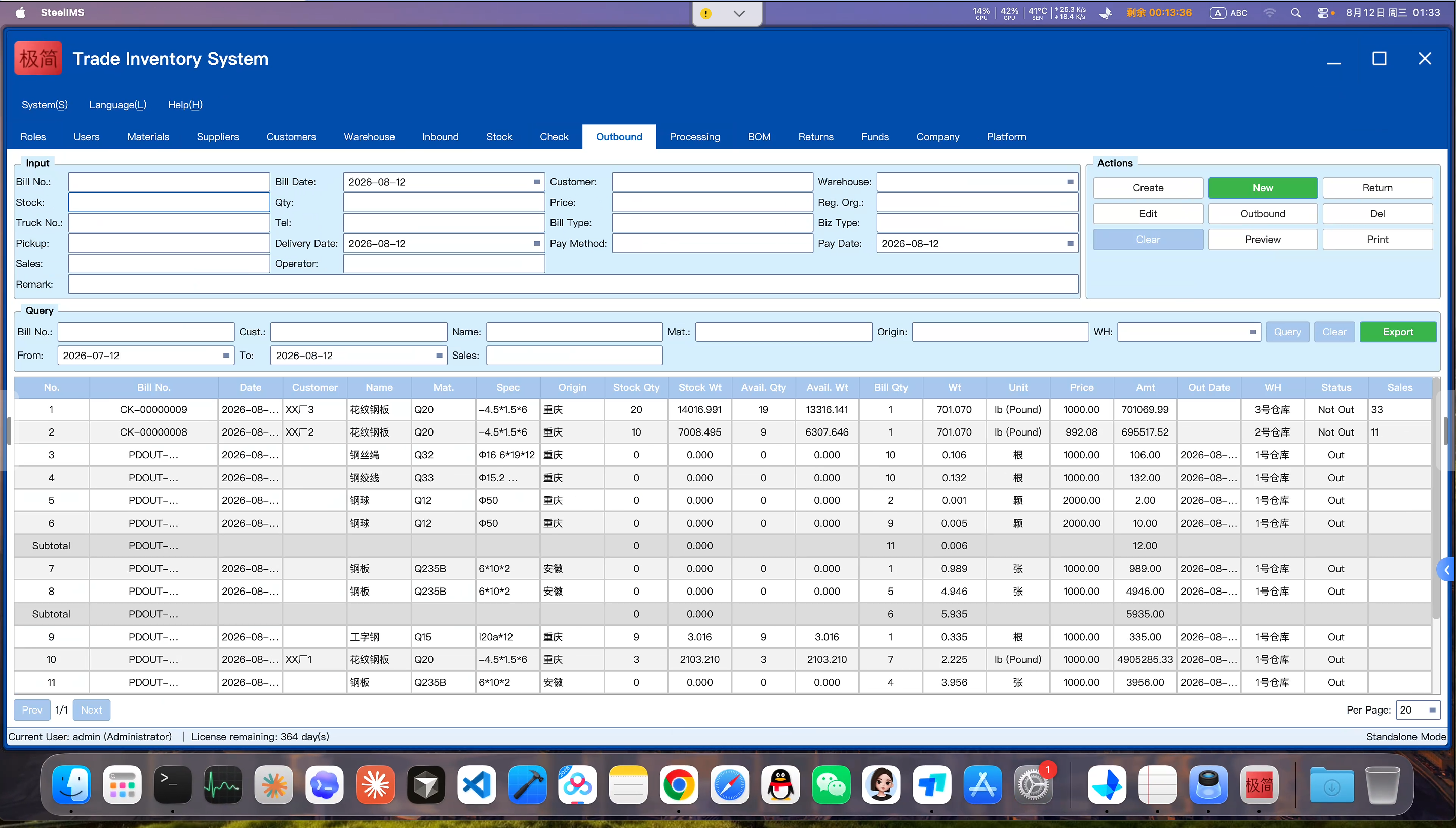Switch to the Inbound tab
The height and width of the screenshot is (828, 1456).
(x=440, y=137)
